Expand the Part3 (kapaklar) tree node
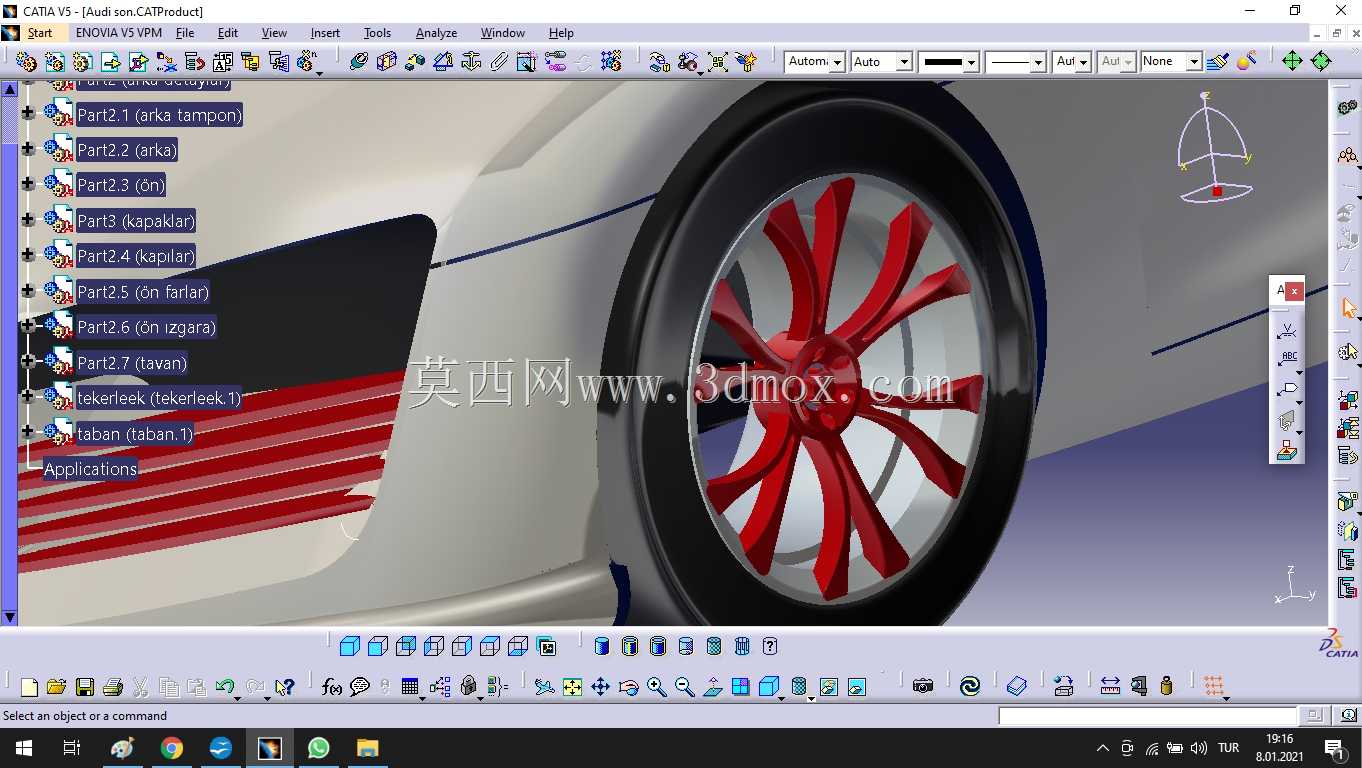 (x=28, y=220)
